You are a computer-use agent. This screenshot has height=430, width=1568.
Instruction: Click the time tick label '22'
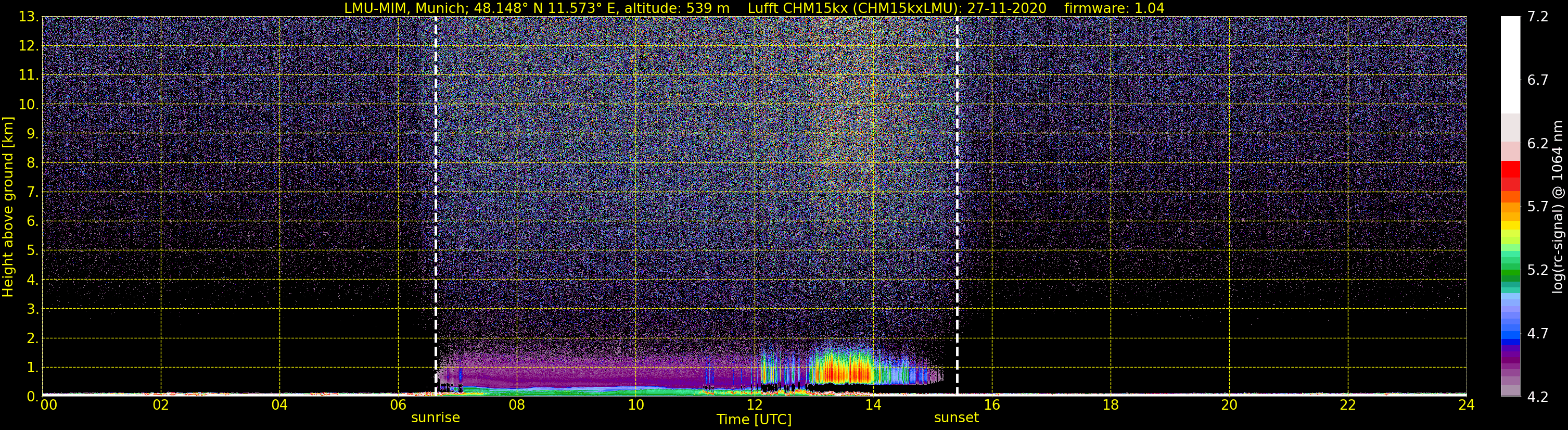pos(1348,405)
